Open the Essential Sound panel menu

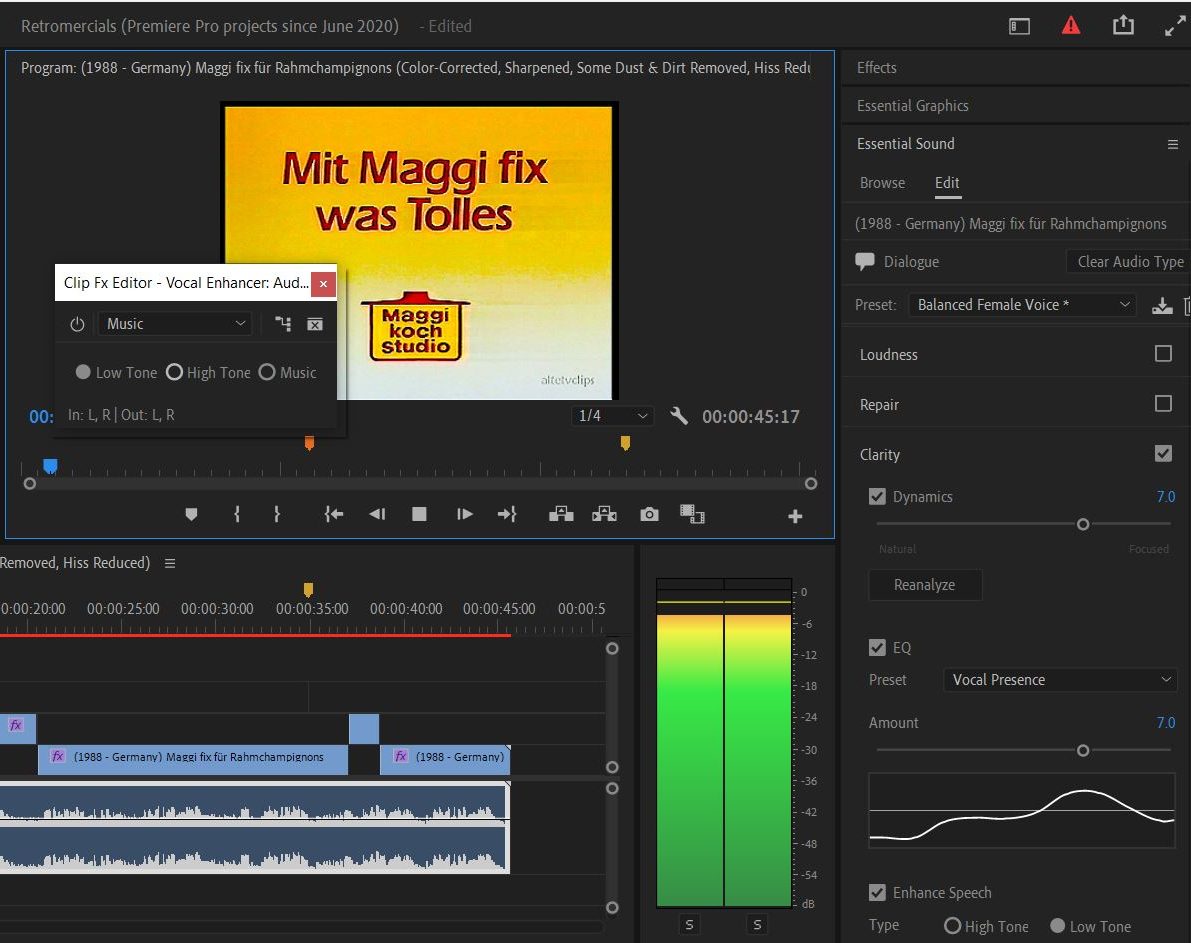click(x=1173, y=144)
